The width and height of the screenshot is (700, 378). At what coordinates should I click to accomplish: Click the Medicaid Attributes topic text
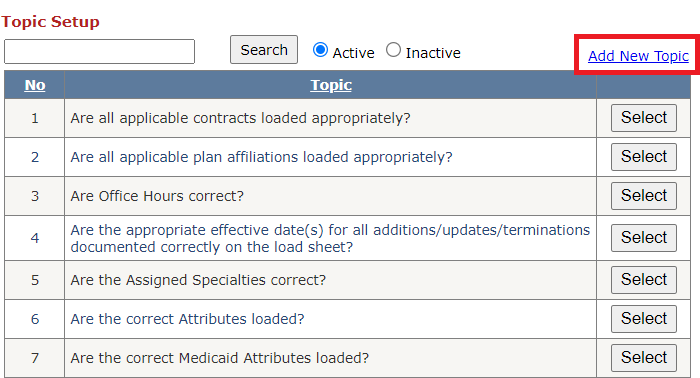(x=220, y=358)
